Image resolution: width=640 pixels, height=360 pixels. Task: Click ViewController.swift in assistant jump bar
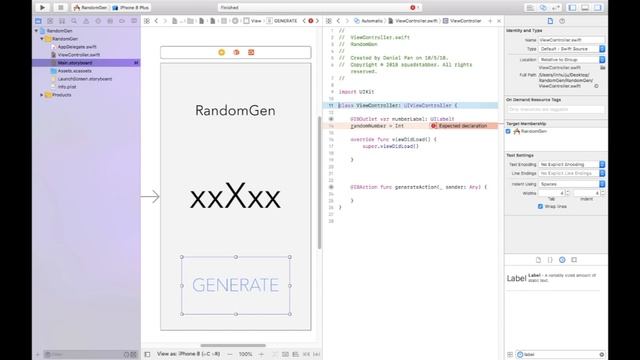[413, 21]
